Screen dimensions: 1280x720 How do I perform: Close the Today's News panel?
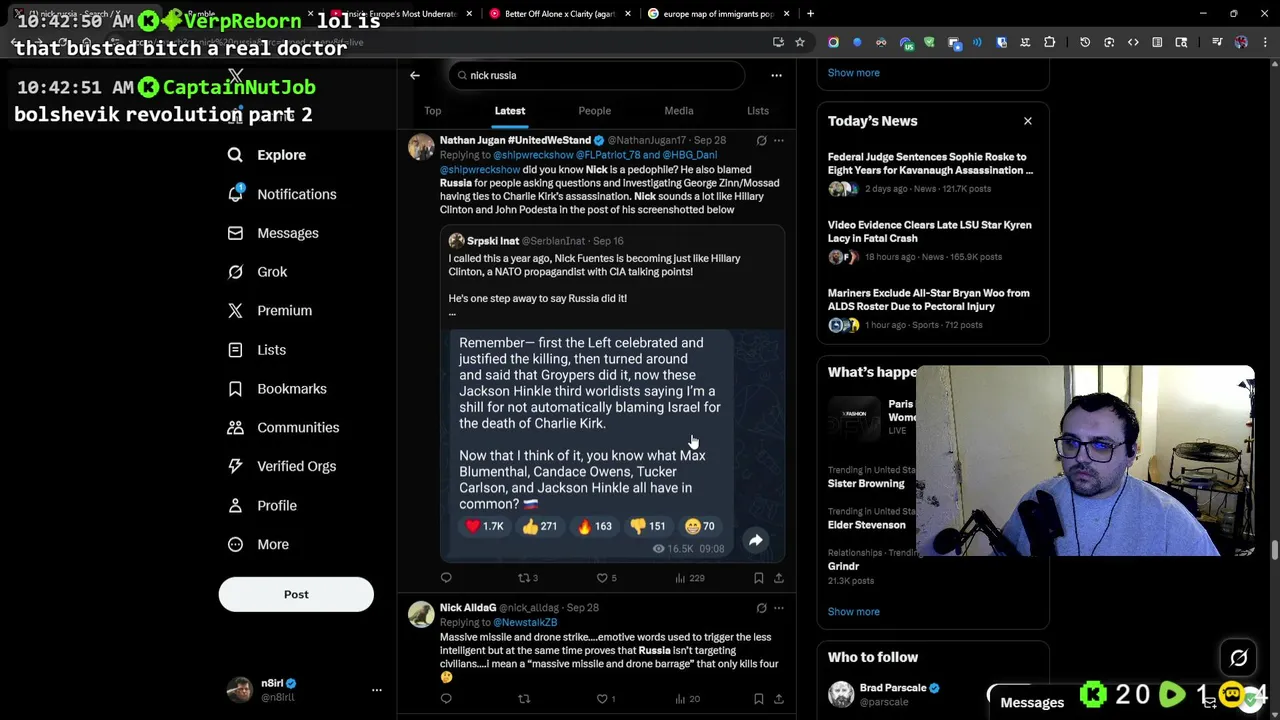click(x=1027, y=121)
